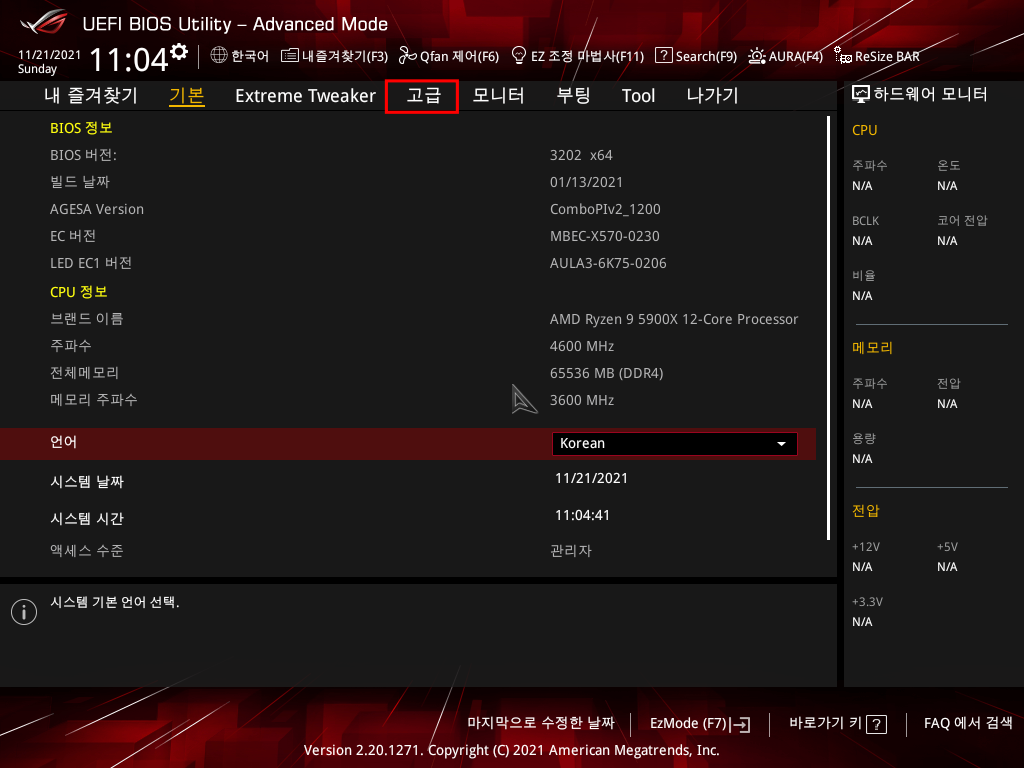Viewport: 1024px width, 768px height.
Task: Open the 고급 tab
Action: tap(423, 96)
